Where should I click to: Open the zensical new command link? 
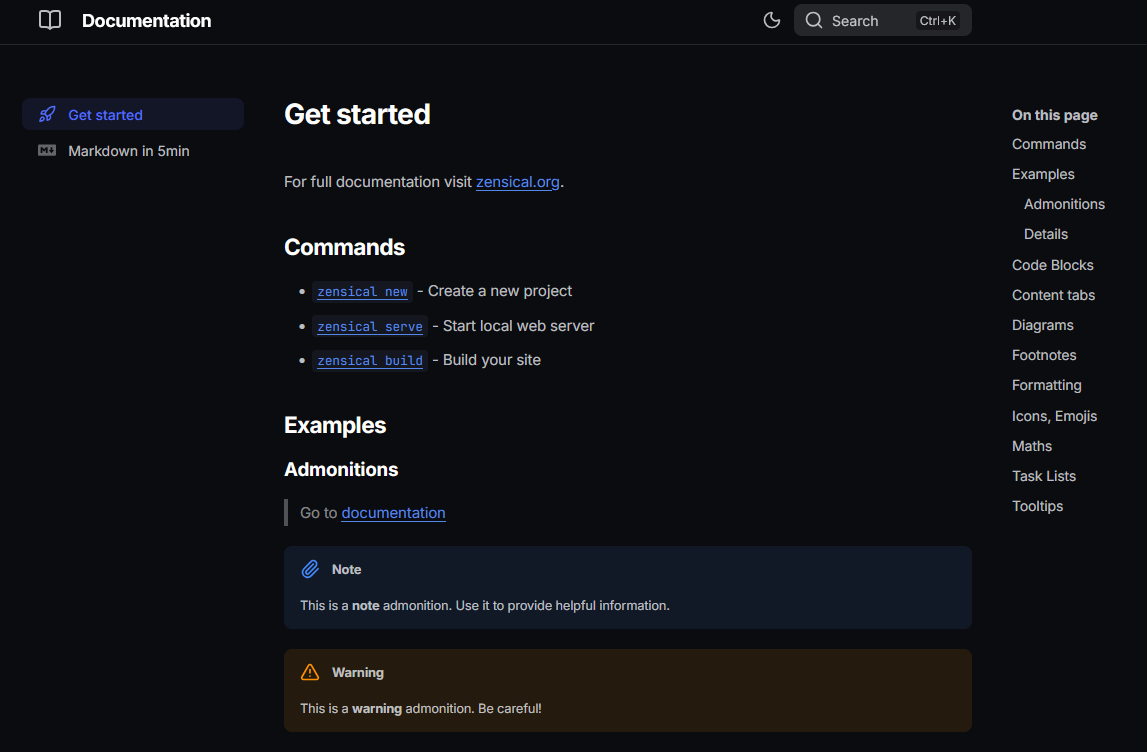362,291
